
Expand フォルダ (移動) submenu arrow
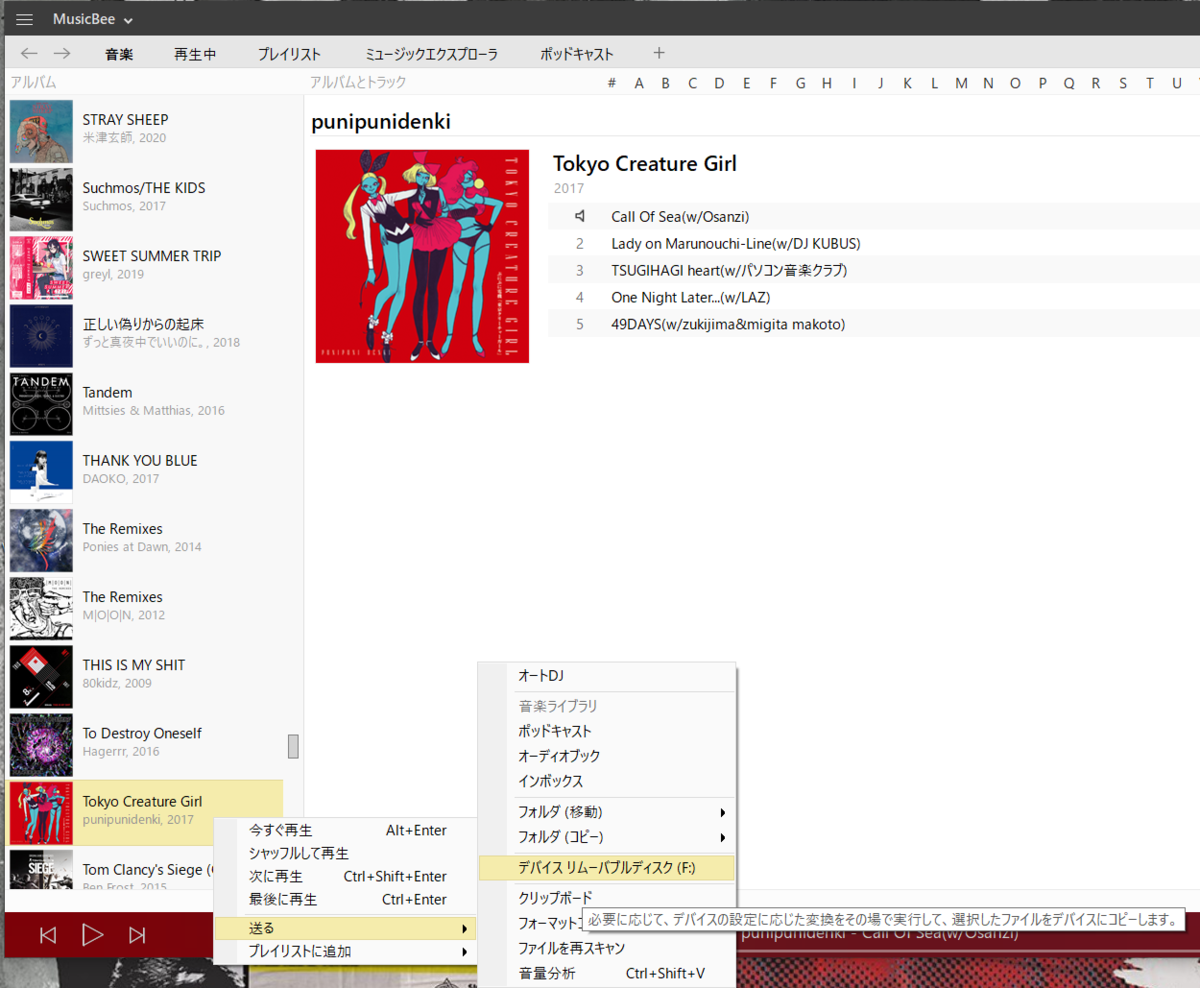[722, 812]
